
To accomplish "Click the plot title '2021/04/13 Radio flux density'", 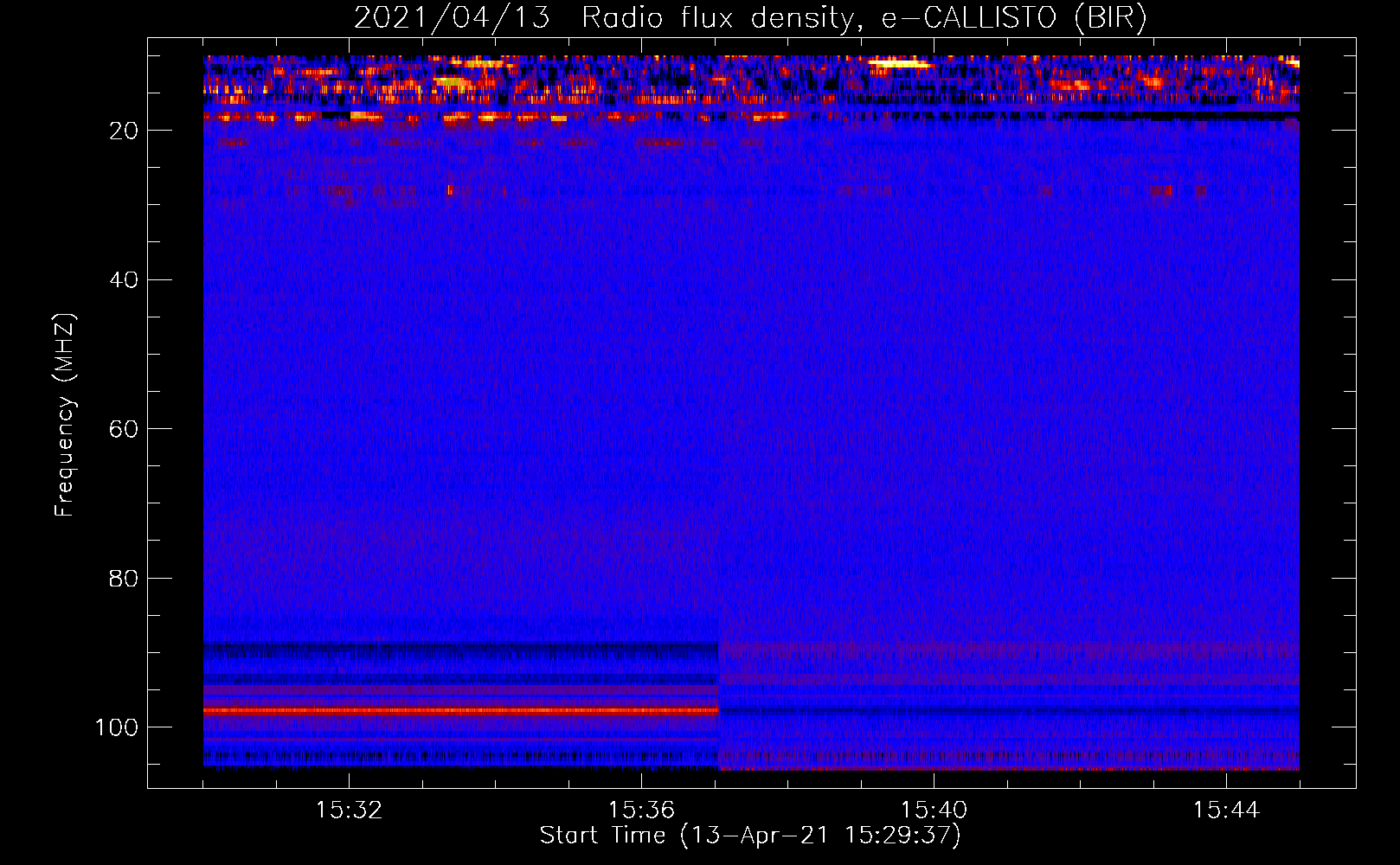I will pyautogui.click(x=750, y=18).
